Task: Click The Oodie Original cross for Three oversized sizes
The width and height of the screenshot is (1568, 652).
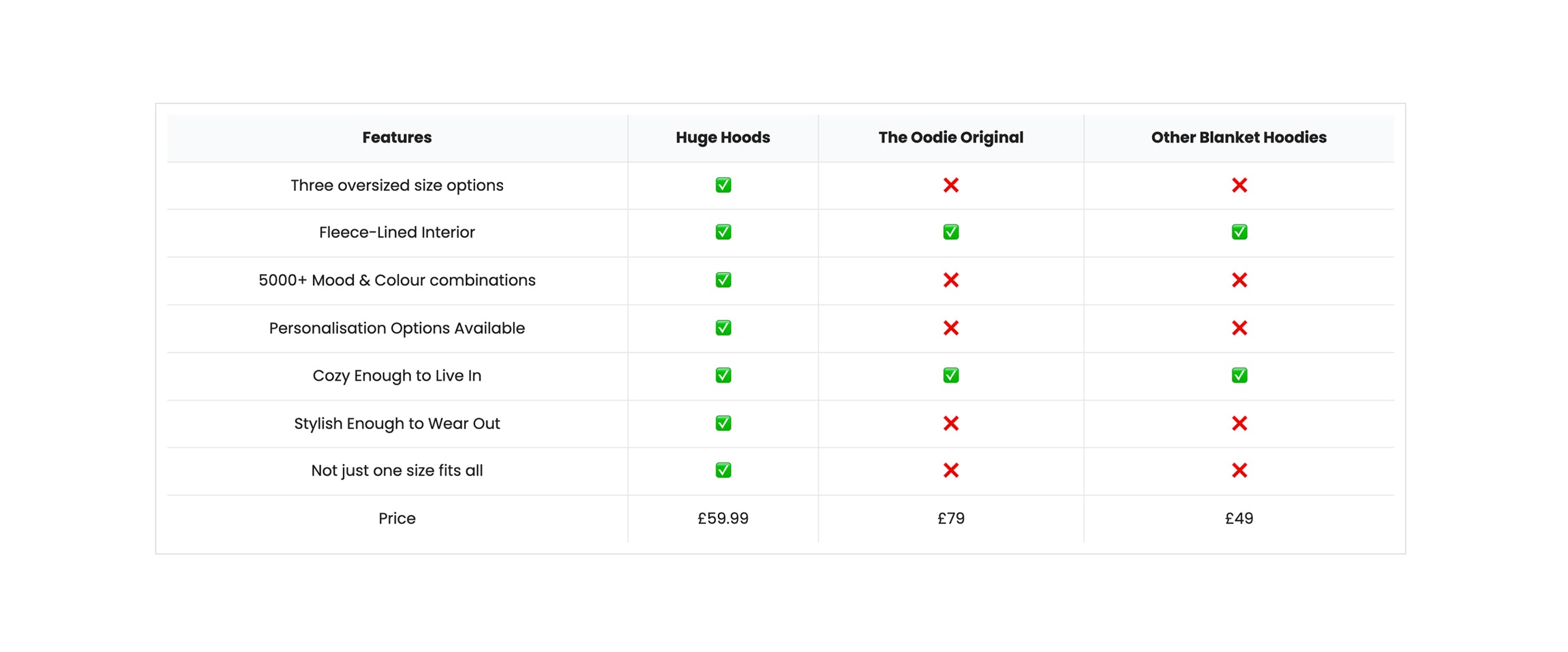Action: pos(950,185)
